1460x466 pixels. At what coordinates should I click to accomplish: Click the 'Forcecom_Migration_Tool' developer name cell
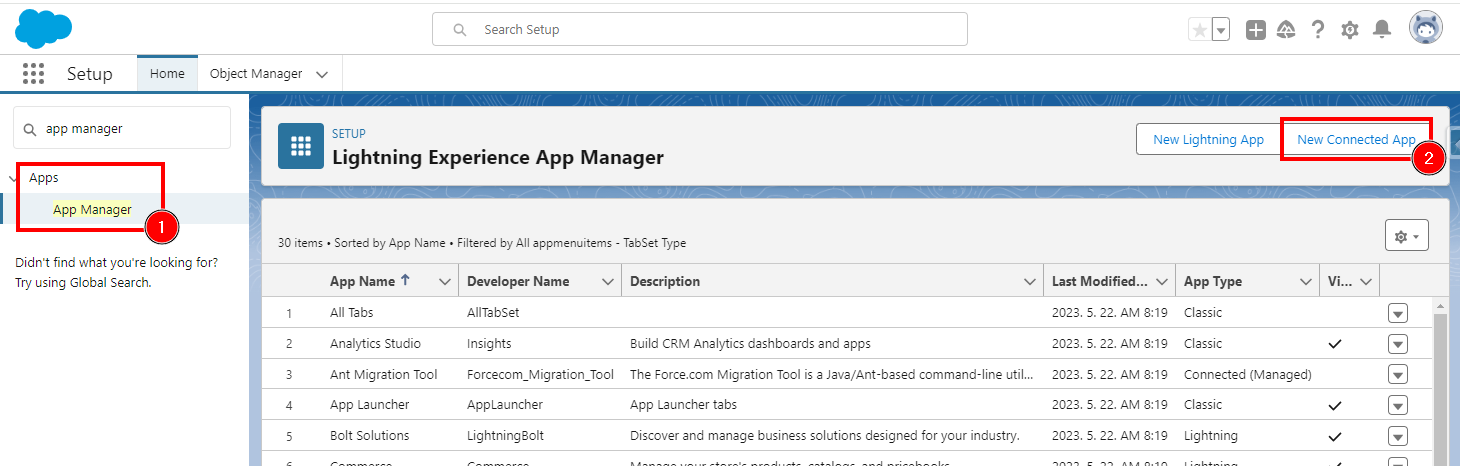540,374
